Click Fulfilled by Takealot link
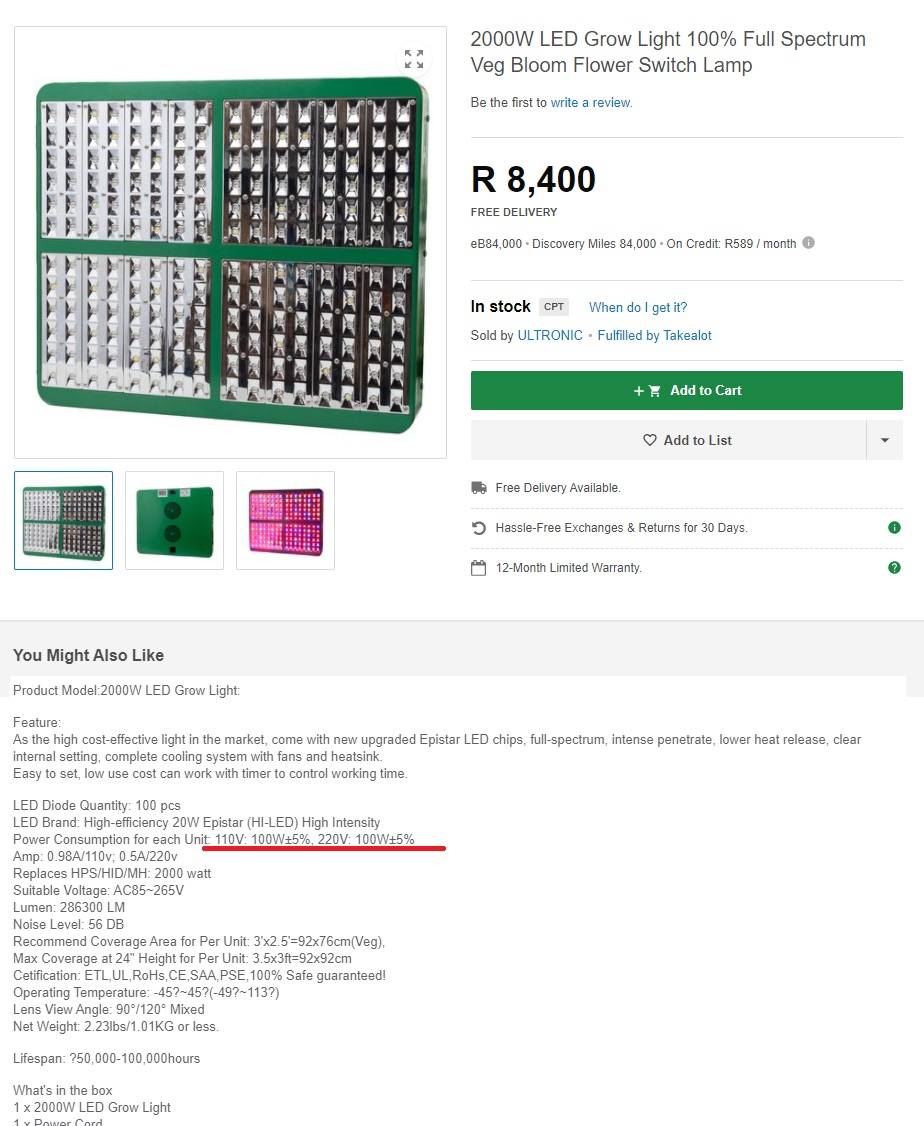Image resolution: width=924 pixels, height=1126 pixels. coord(654,335)
